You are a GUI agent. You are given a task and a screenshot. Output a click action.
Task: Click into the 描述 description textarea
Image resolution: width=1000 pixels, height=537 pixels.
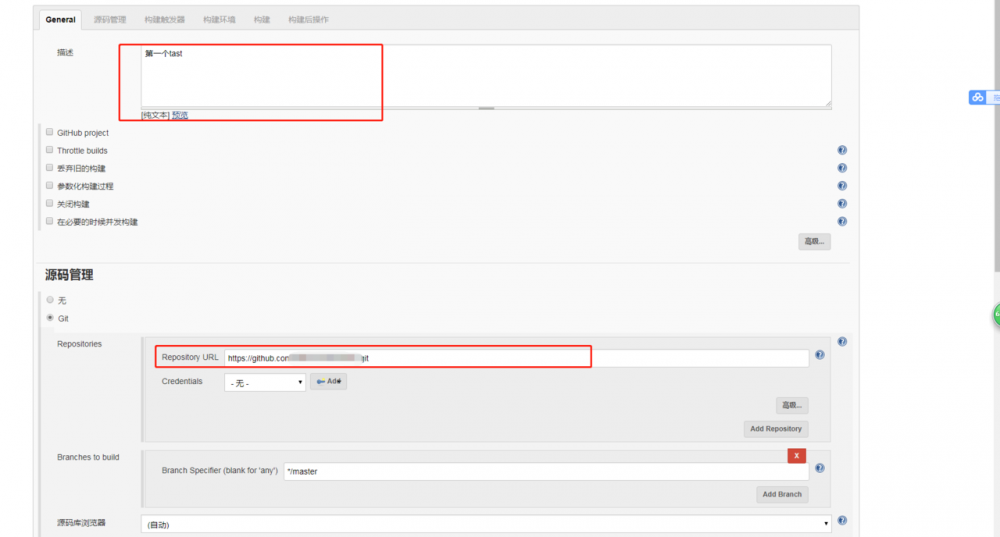486,76
